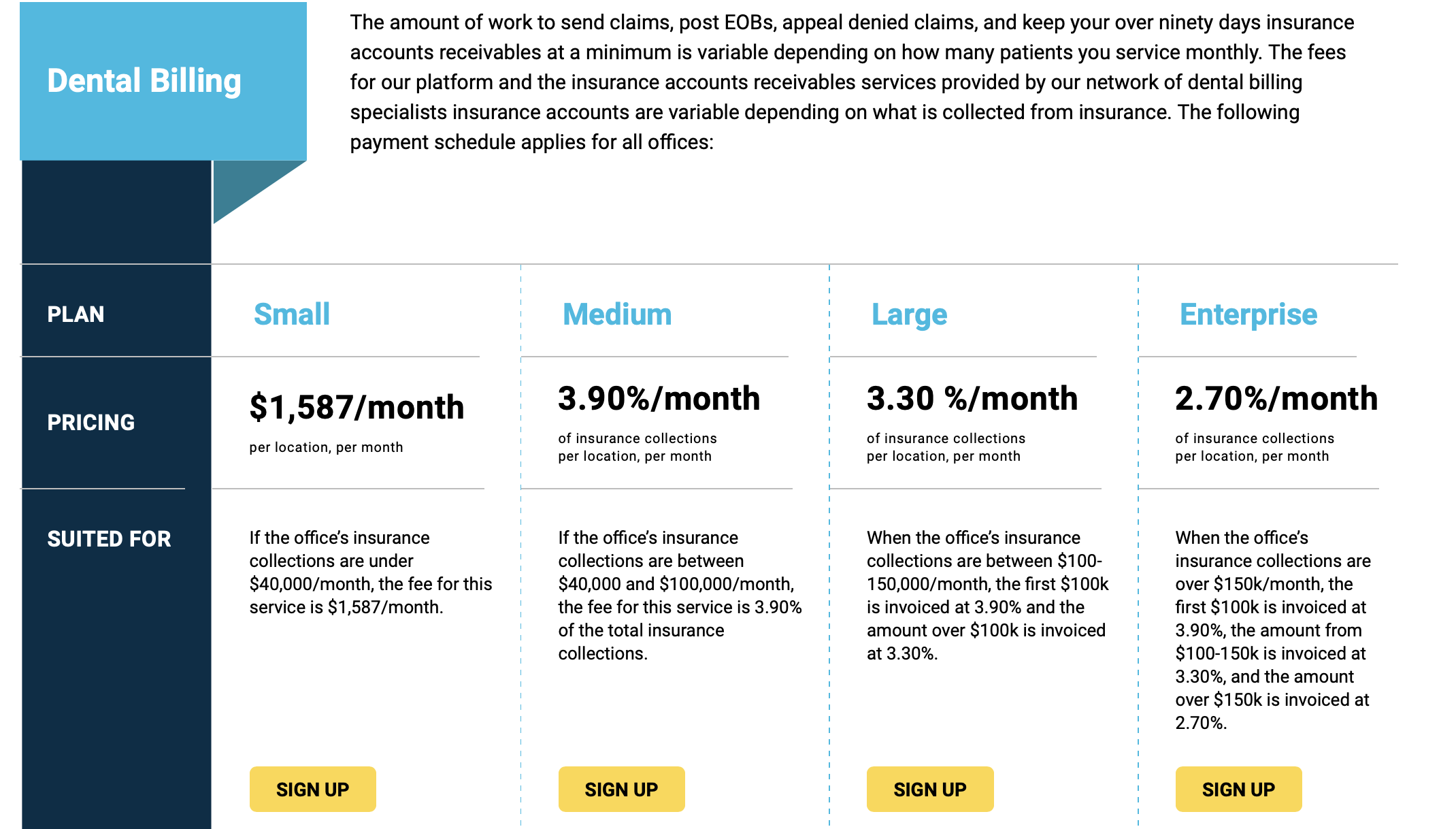Click the Large plan heading

[909, 314]
